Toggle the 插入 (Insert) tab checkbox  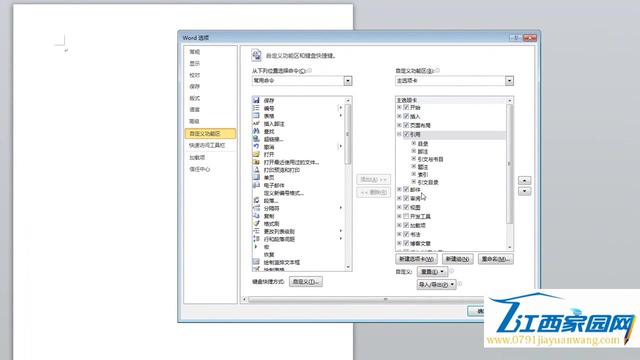[x=406, y=116]
